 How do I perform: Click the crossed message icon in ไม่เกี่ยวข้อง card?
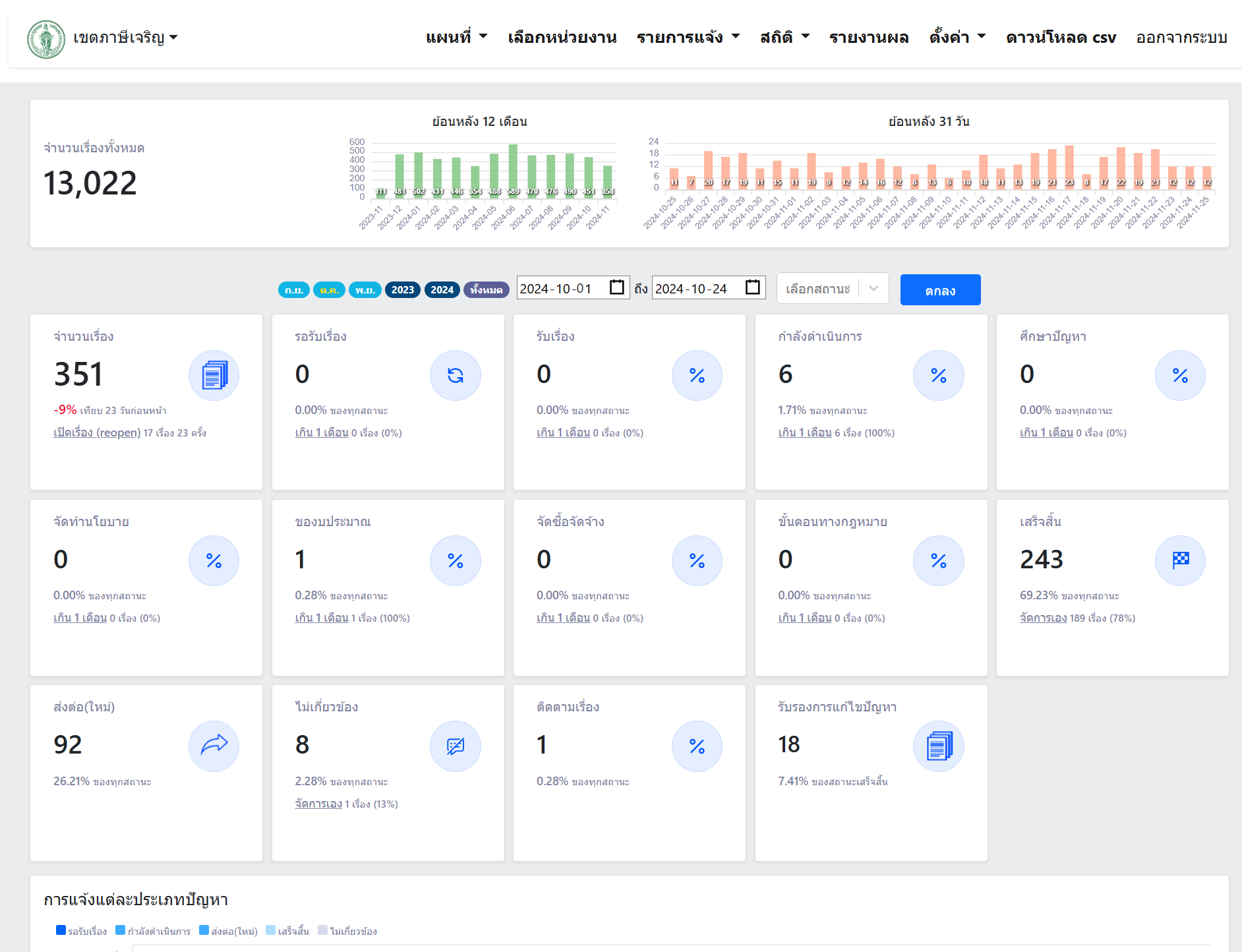pyautogui.click(x=455, y=746)
